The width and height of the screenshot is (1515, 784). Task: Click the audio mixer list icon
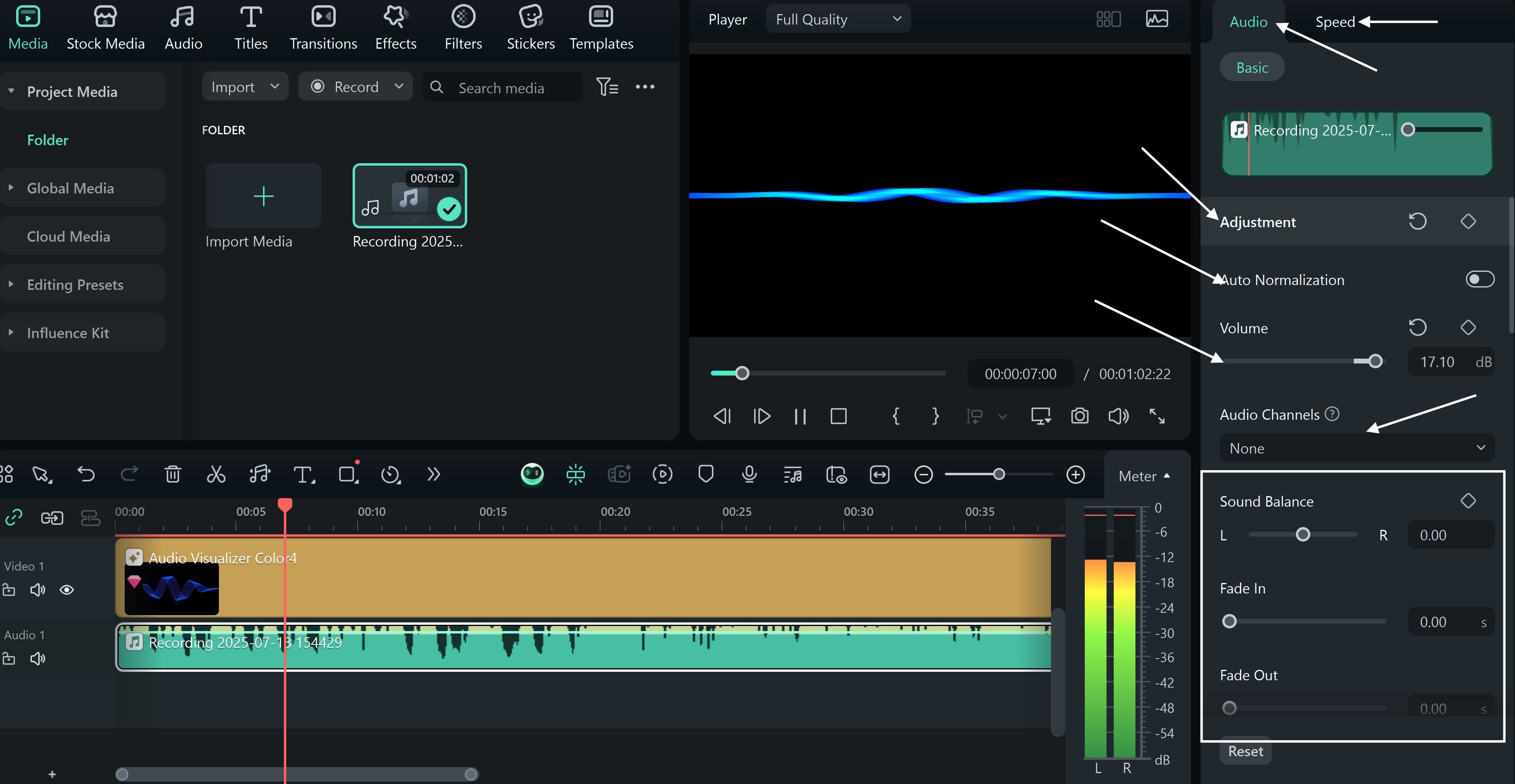coord(793,474)
